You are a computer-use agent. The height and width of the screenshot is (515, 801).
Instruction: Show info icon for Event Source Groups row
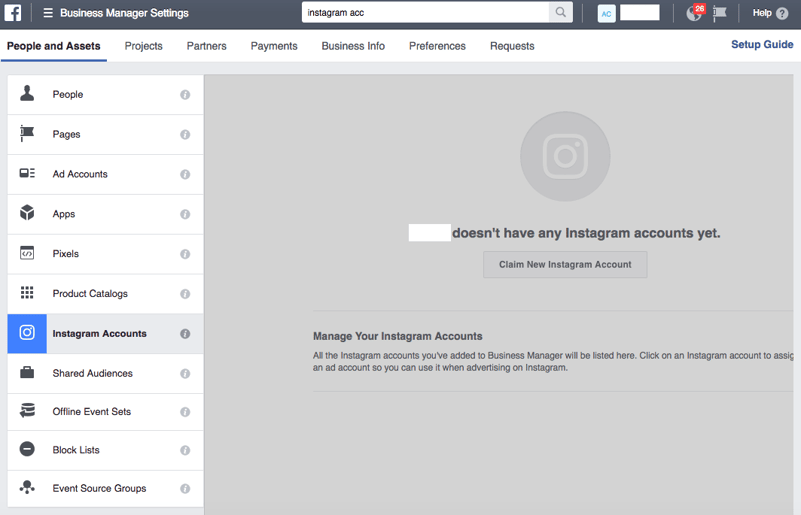tap(185, 488)
